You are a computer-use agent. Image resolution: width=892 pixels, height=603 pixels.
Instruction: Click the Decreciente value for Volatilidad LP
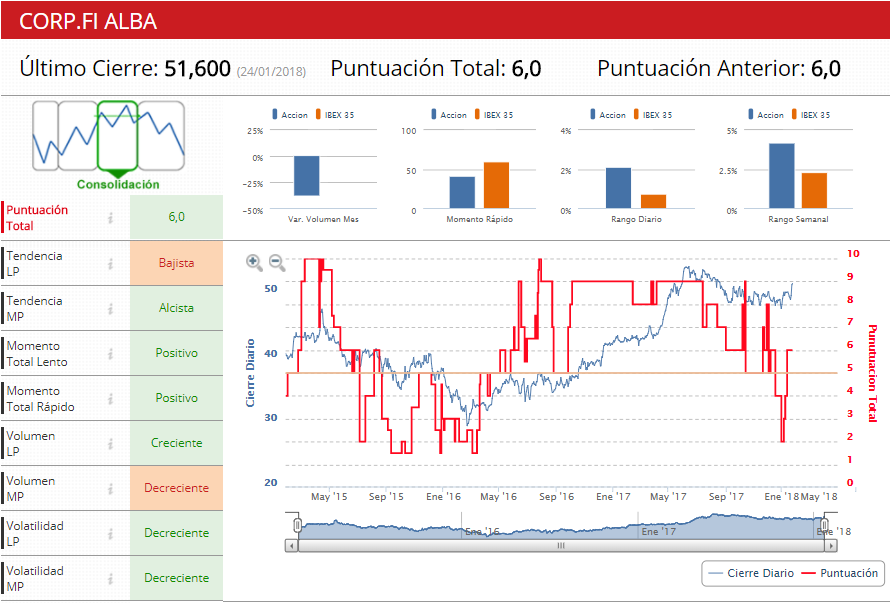coord(176,532)
